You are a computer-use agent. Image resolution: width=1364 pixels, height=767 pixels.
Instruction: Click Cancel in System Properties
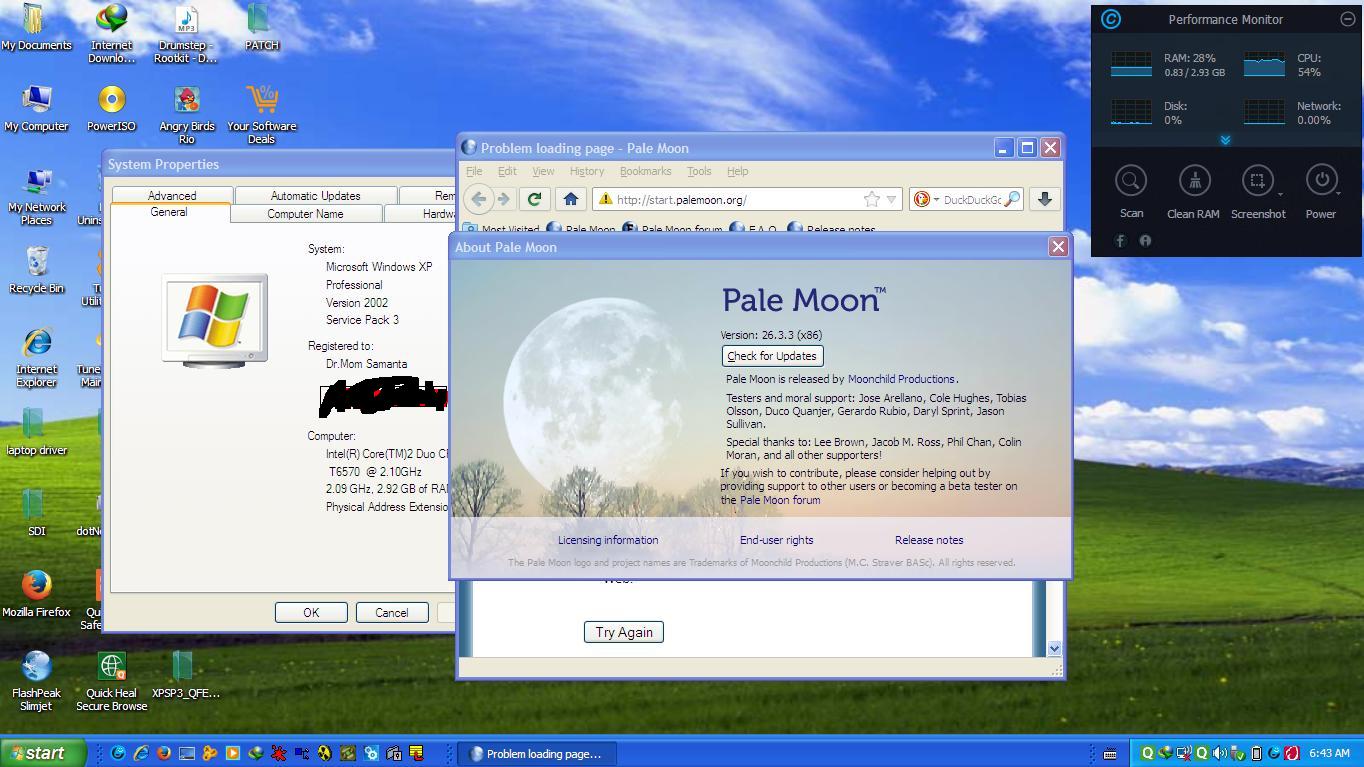click(x=392, y=613)
